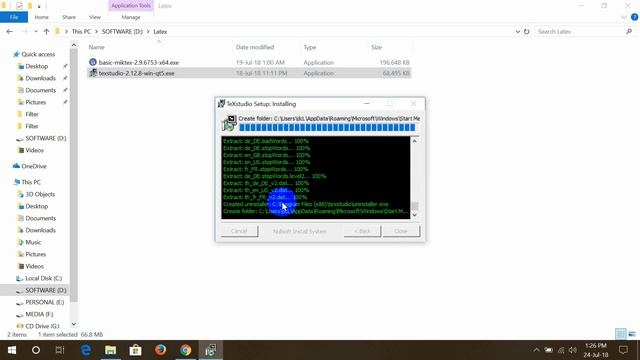Expand the ribbon chevron
Image resolution: width=640 pixels, height=360 pixels.
coord(624,17)
